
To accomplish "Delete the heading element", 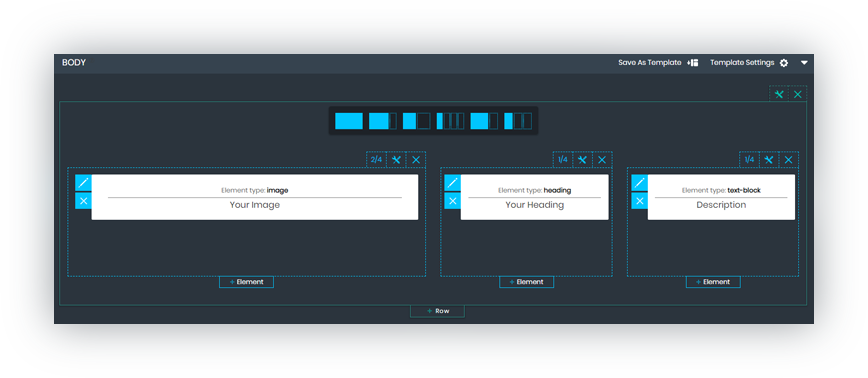I will click(x=452, y=201).
